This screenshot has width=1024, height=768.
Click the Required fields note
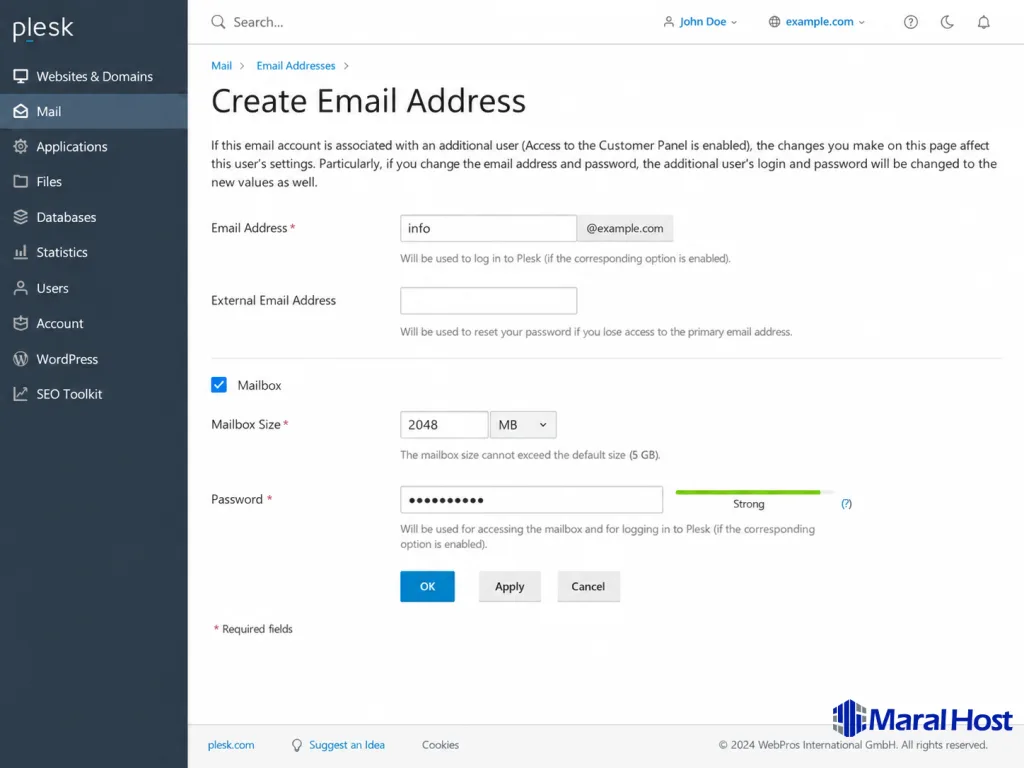[253, 629]
